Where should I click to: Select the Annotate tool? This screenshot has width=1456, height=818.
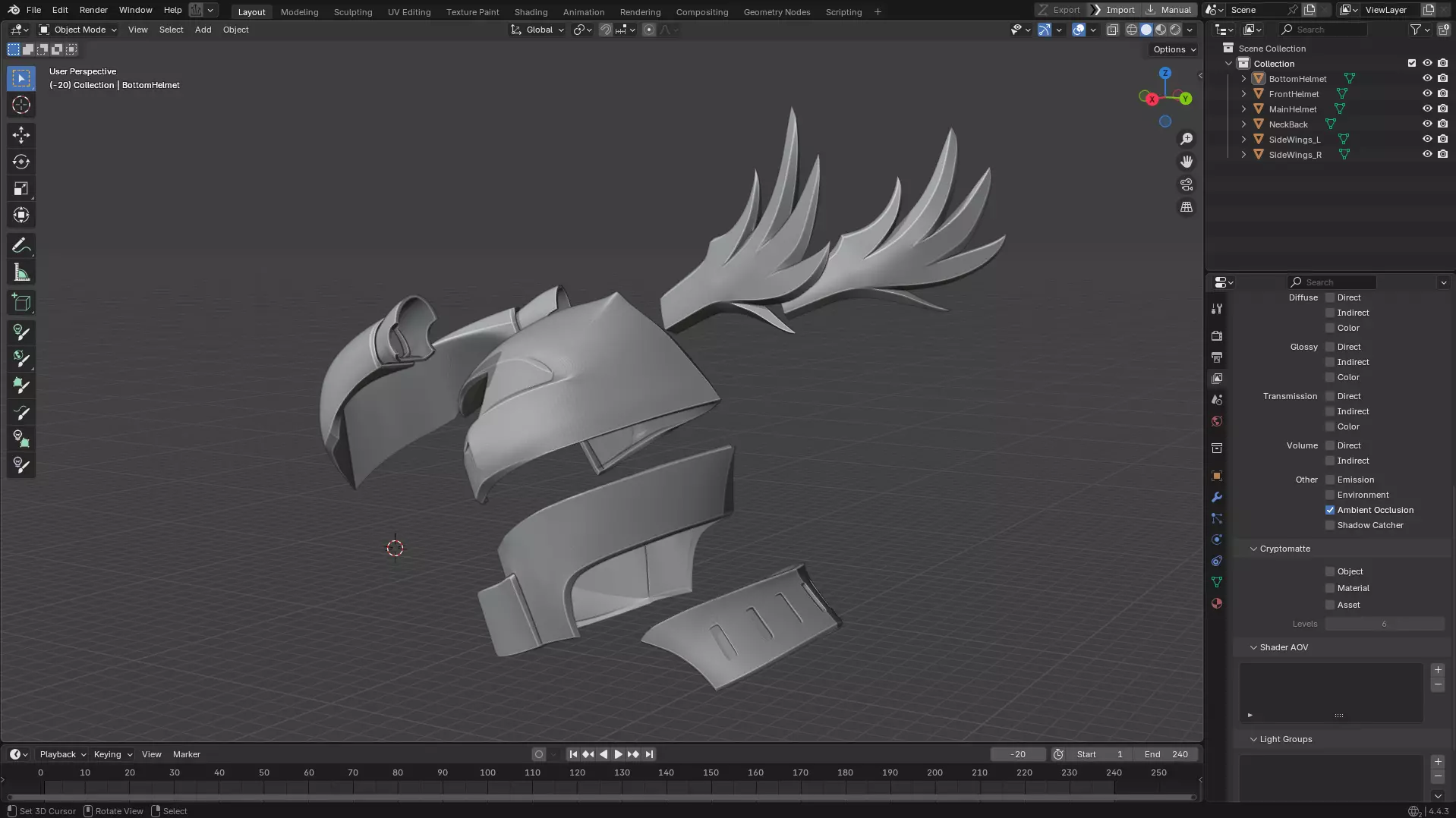(21, 246)
